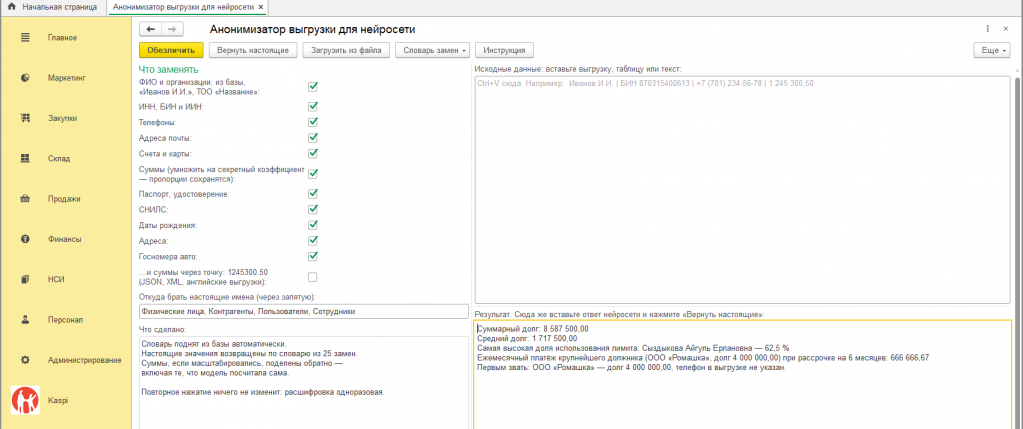
Task: Toggle ФИО и организации checkbox
Action: tap(313, 86)
